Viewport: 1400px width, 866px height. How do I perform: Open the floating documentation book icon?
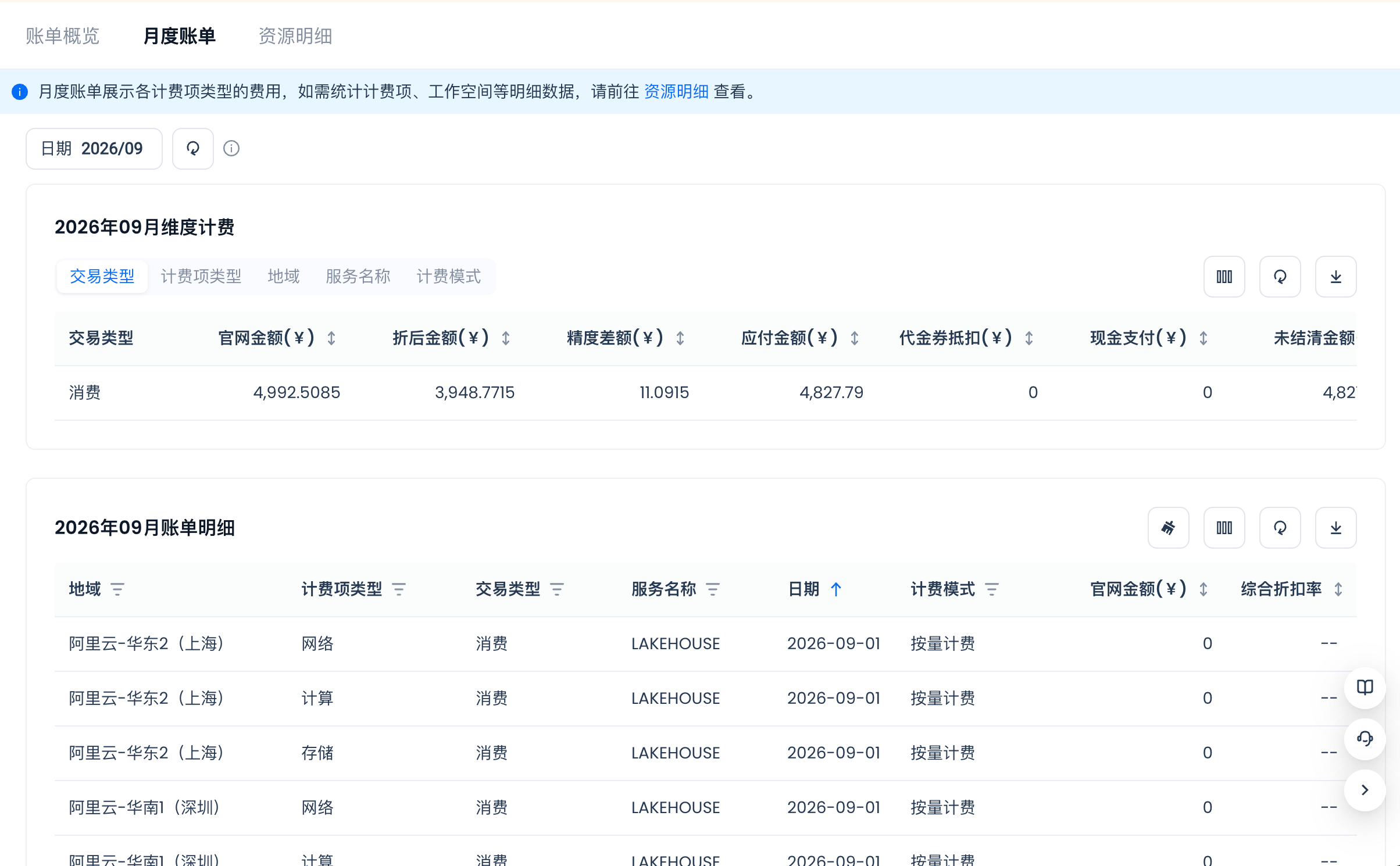[1365, 688]
